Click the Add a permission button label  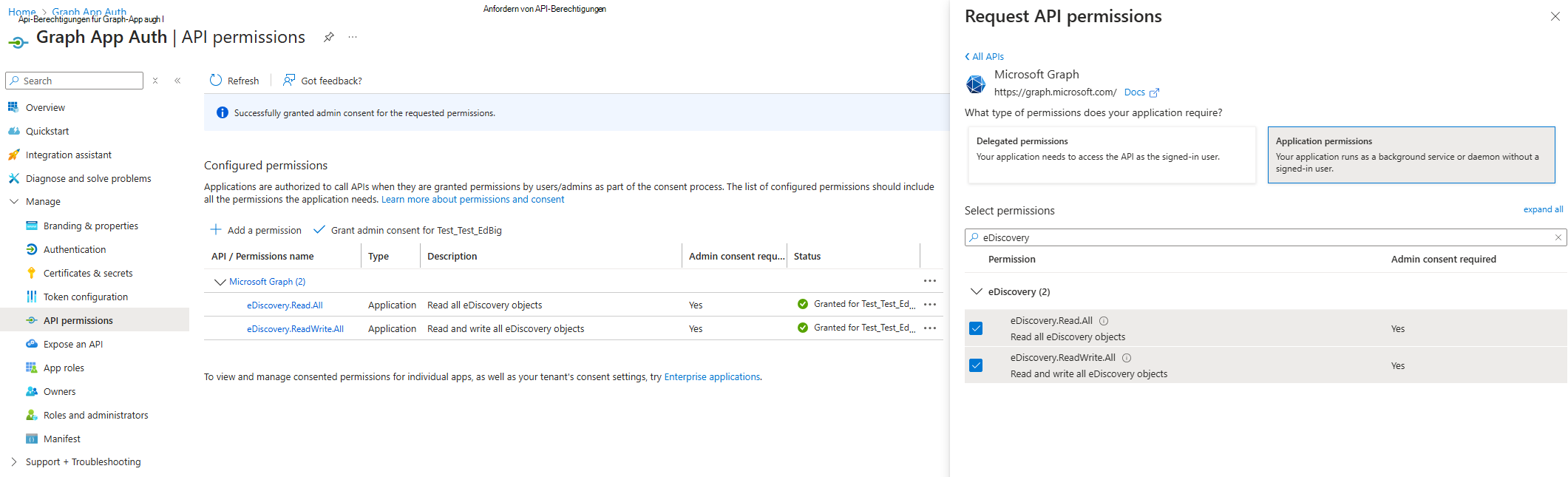265,230
